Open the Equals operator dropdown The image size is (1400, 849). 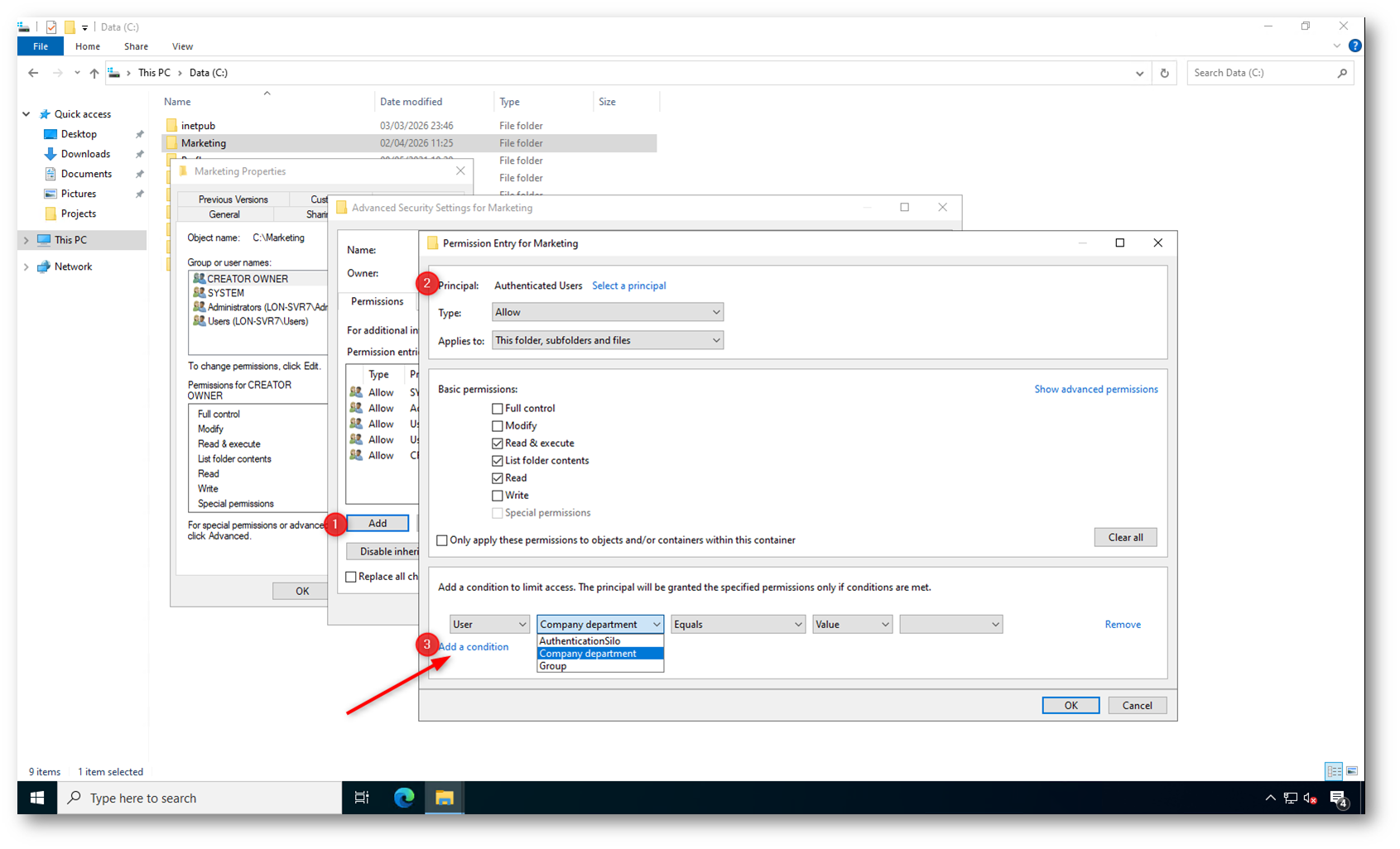pos(737,625)
